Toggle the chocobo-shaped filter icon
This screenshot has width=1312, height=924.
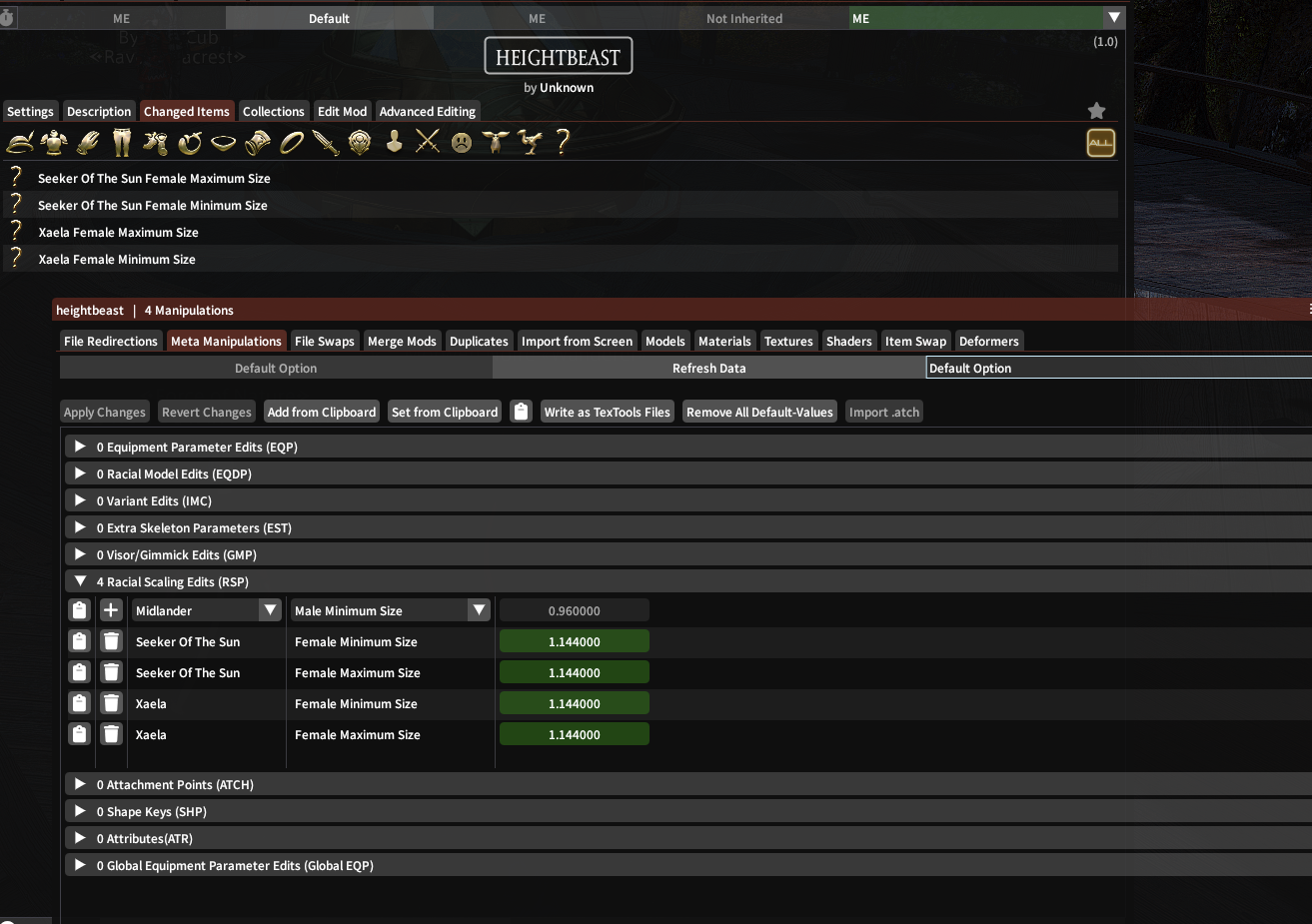click(530, 143)
